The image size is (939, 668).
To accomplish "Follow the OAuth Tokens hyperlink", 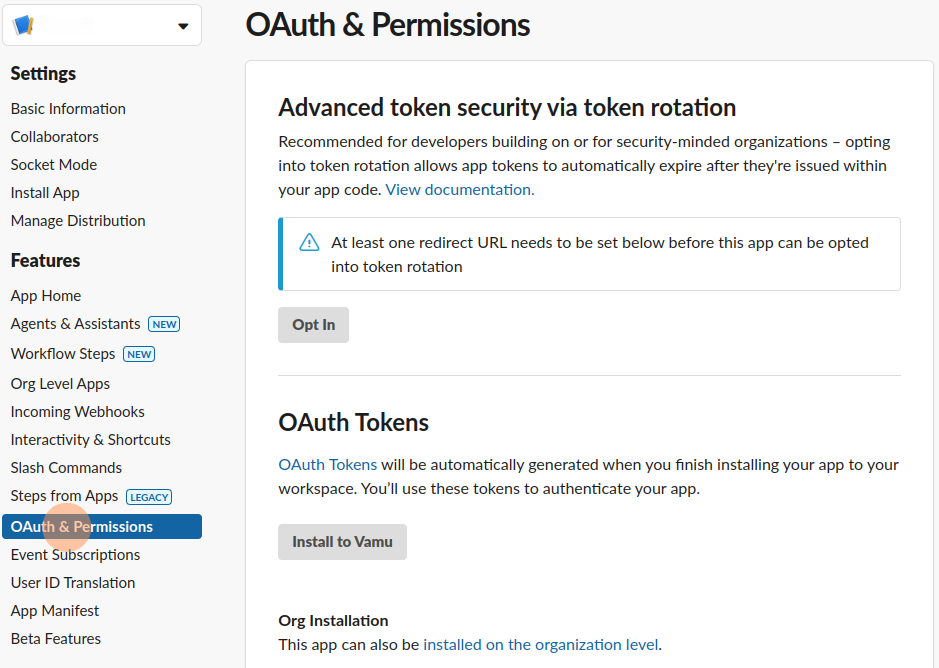I will pos(327,465).
